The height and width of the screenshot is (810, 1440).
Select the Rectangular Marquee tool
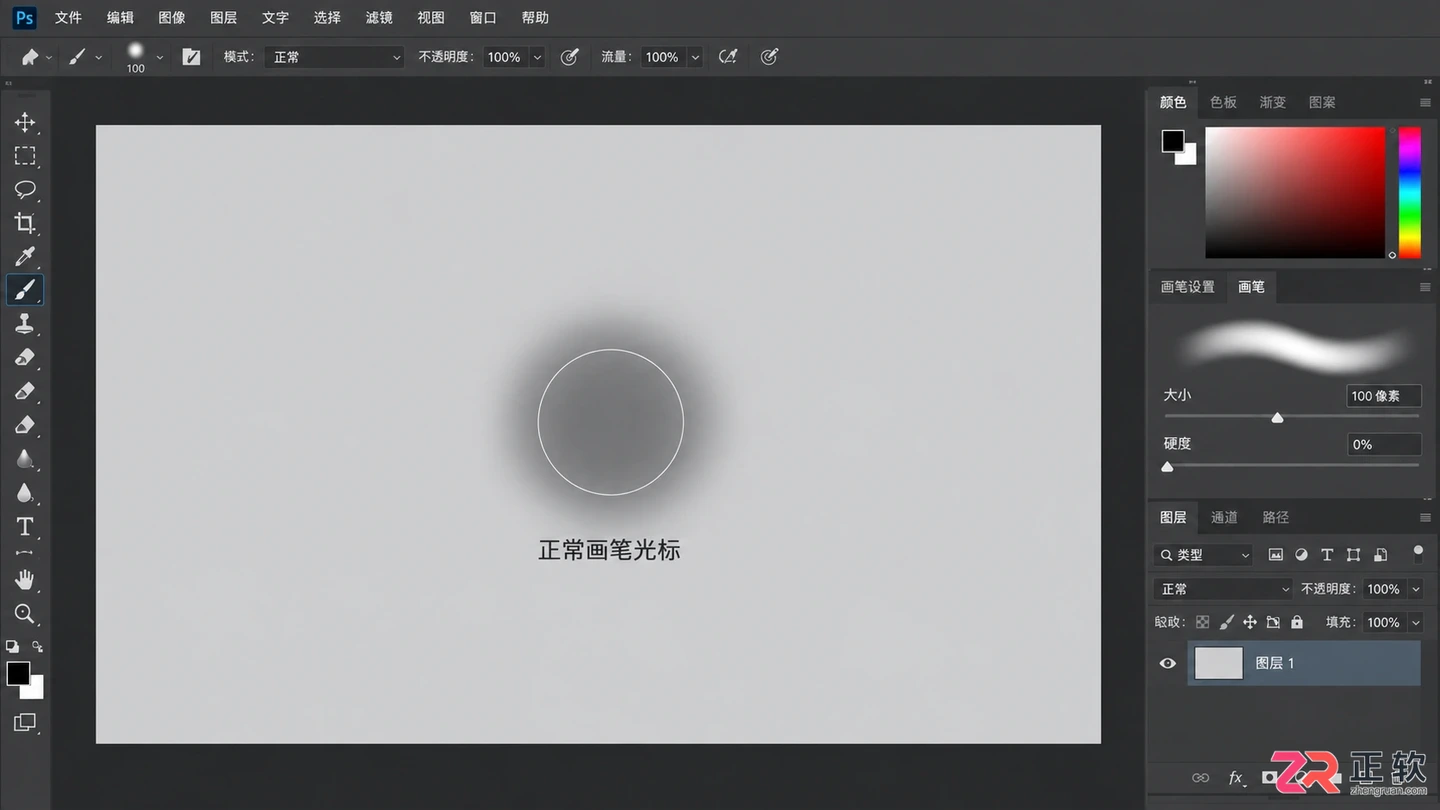[x=25, y=156]
